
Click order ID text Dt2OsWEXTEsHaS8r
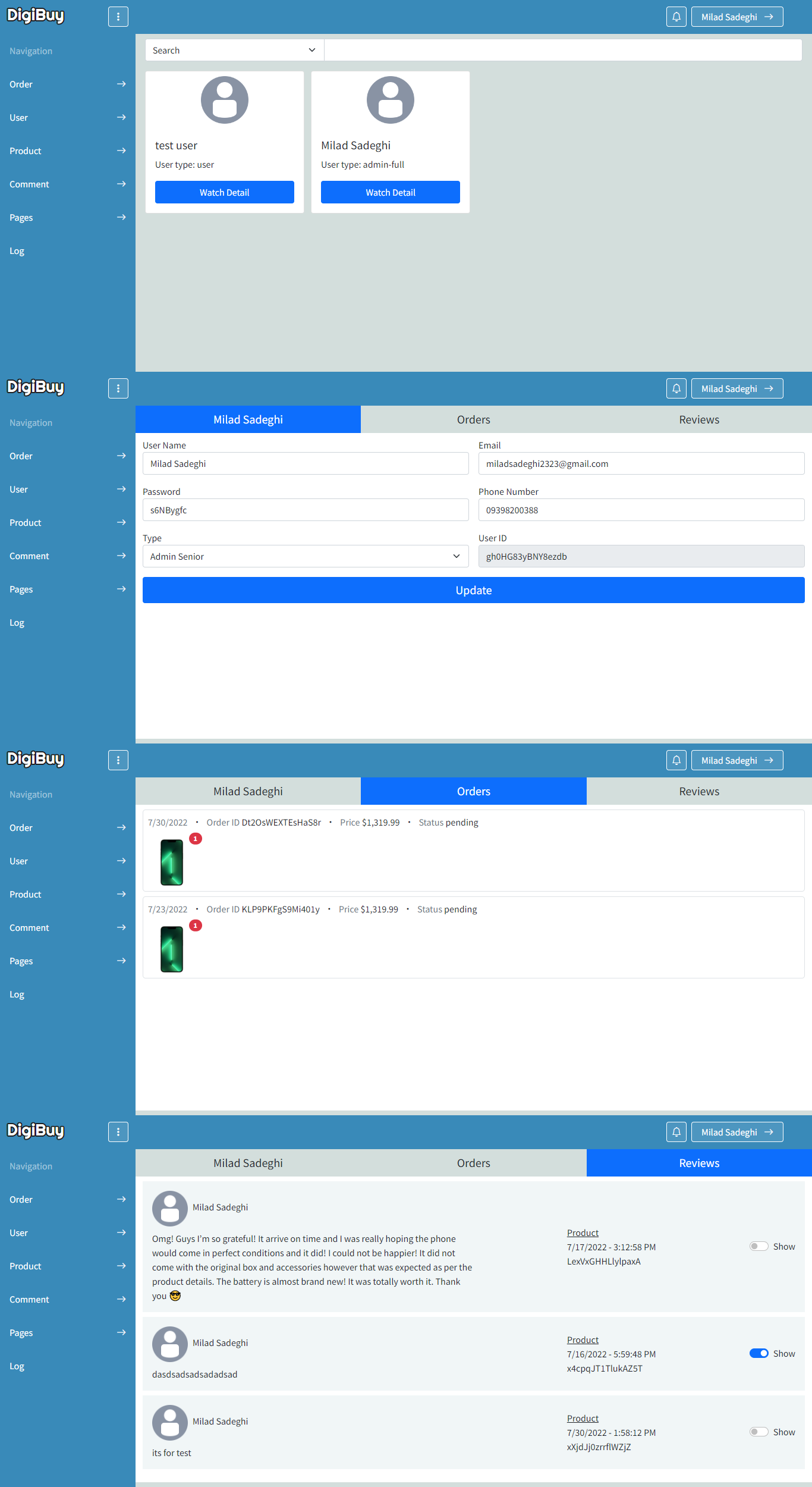pyautogui.click(x=281, y=823)
